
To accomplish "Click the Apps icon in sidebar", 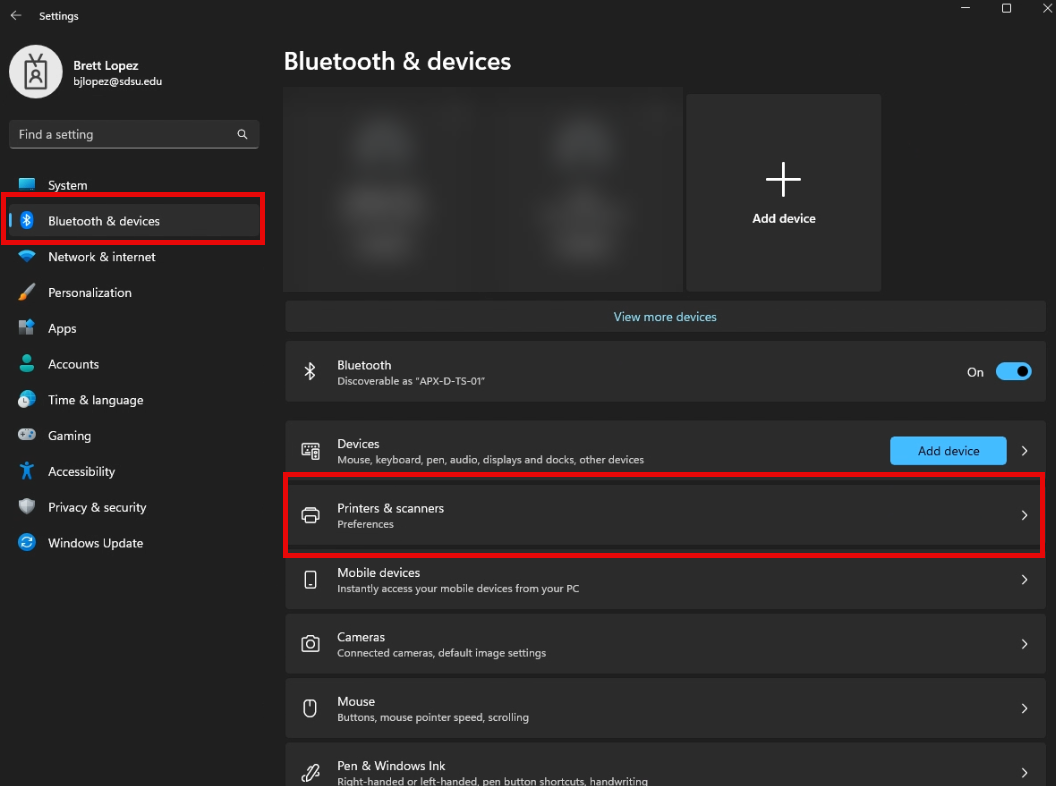I will click(x=27, y=328).
